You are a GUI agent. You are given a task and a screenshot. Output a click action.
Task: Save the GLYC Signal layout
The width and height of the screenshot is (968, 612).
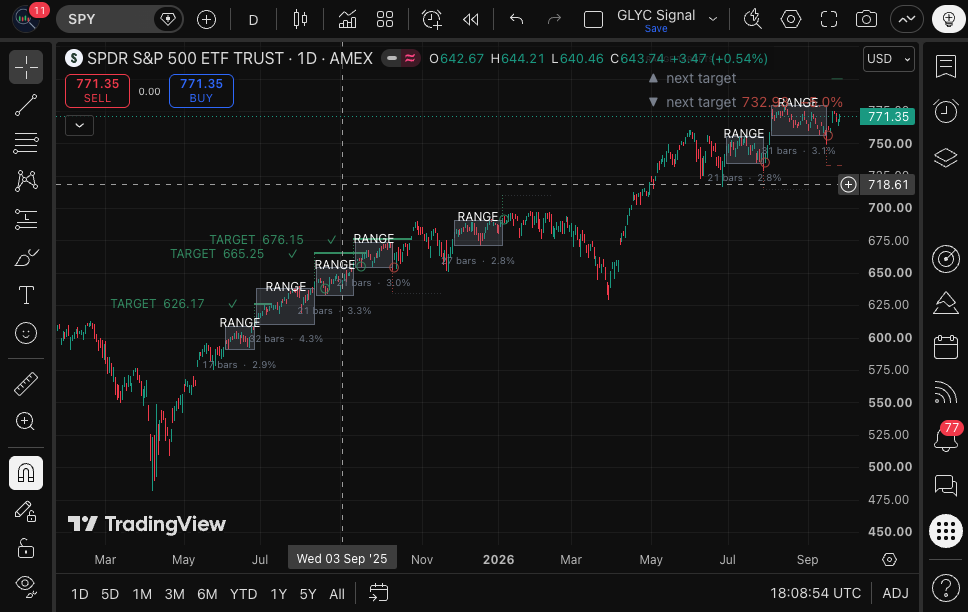click(x=656, y=29)
